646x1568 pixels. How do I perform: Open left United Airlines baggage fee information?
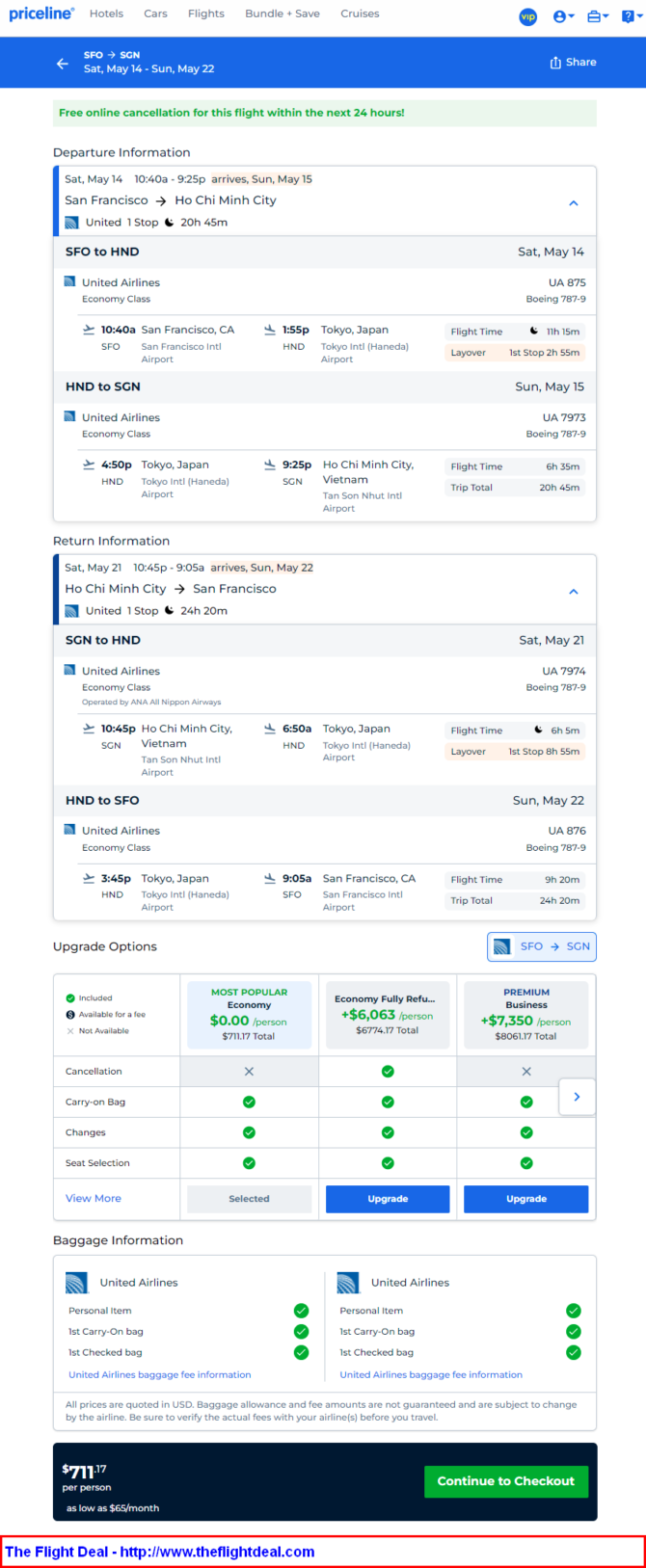tap(160, 1375)
